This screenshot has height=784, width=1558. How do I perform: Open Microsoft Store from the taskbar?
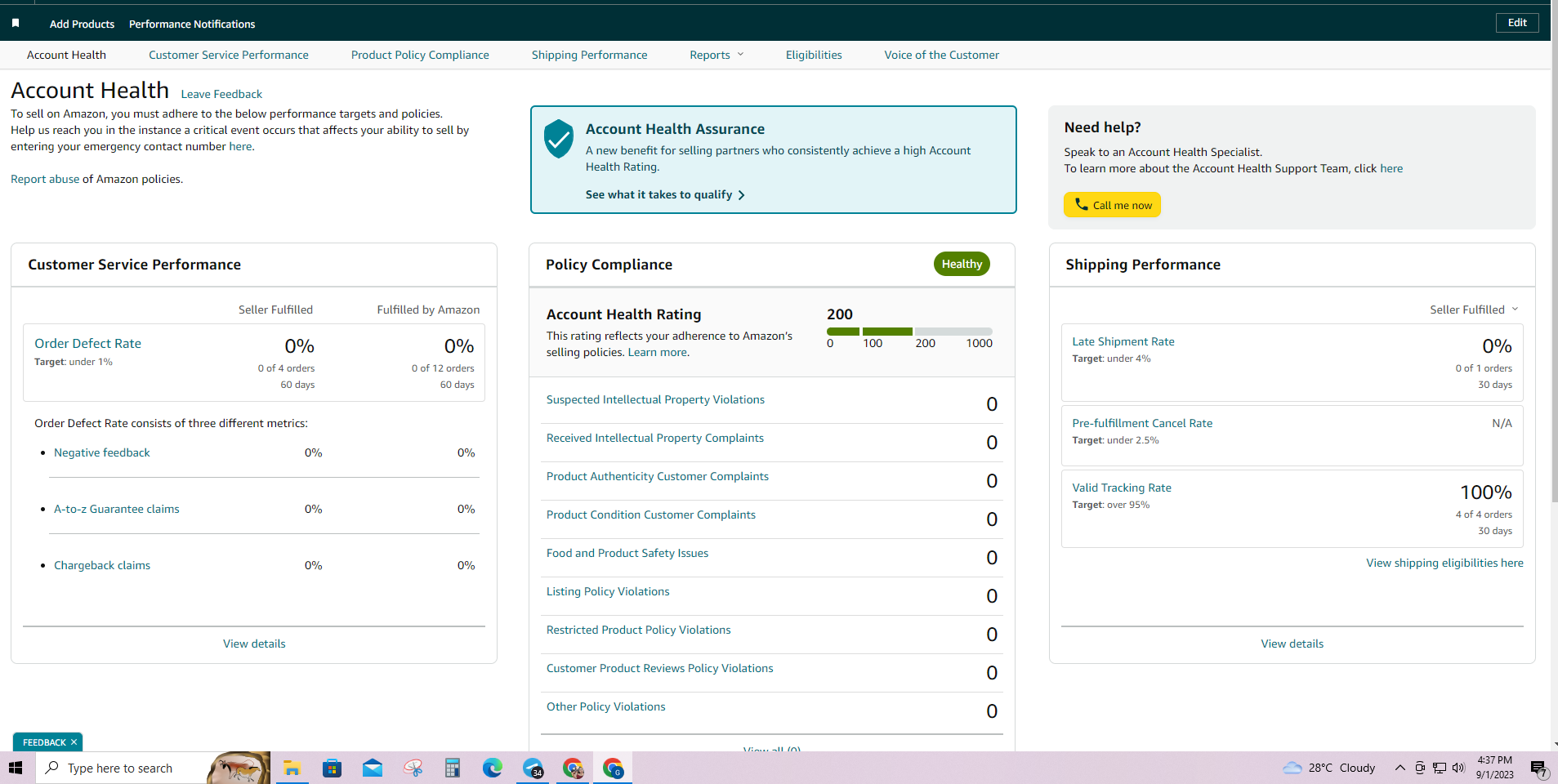[x=332, y=768]
